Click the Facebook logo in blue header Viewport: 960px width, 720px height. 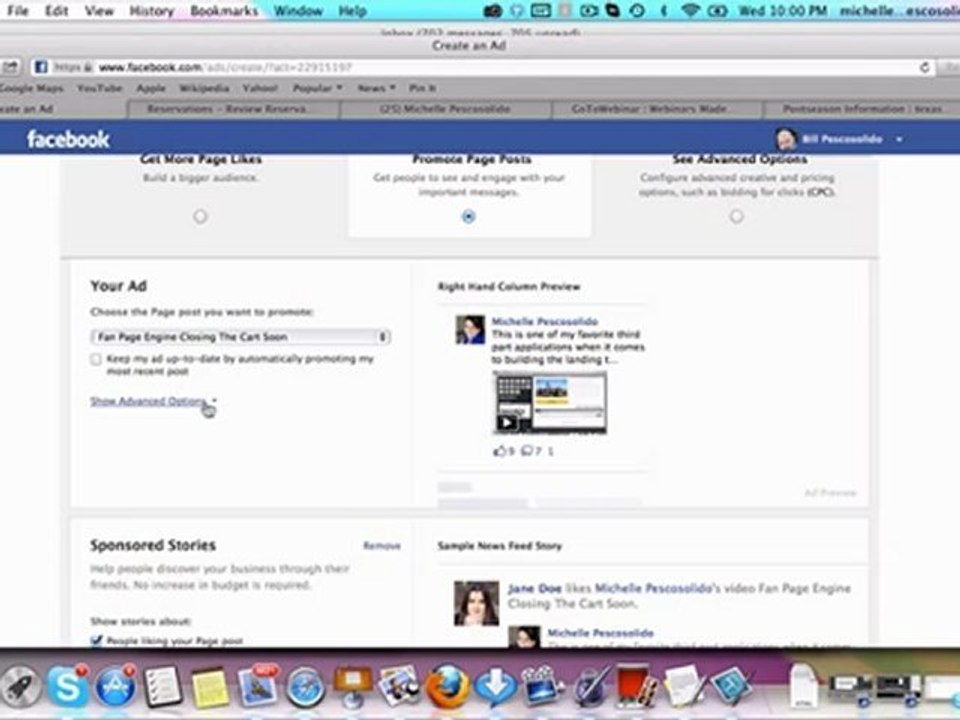pos(68,140)
